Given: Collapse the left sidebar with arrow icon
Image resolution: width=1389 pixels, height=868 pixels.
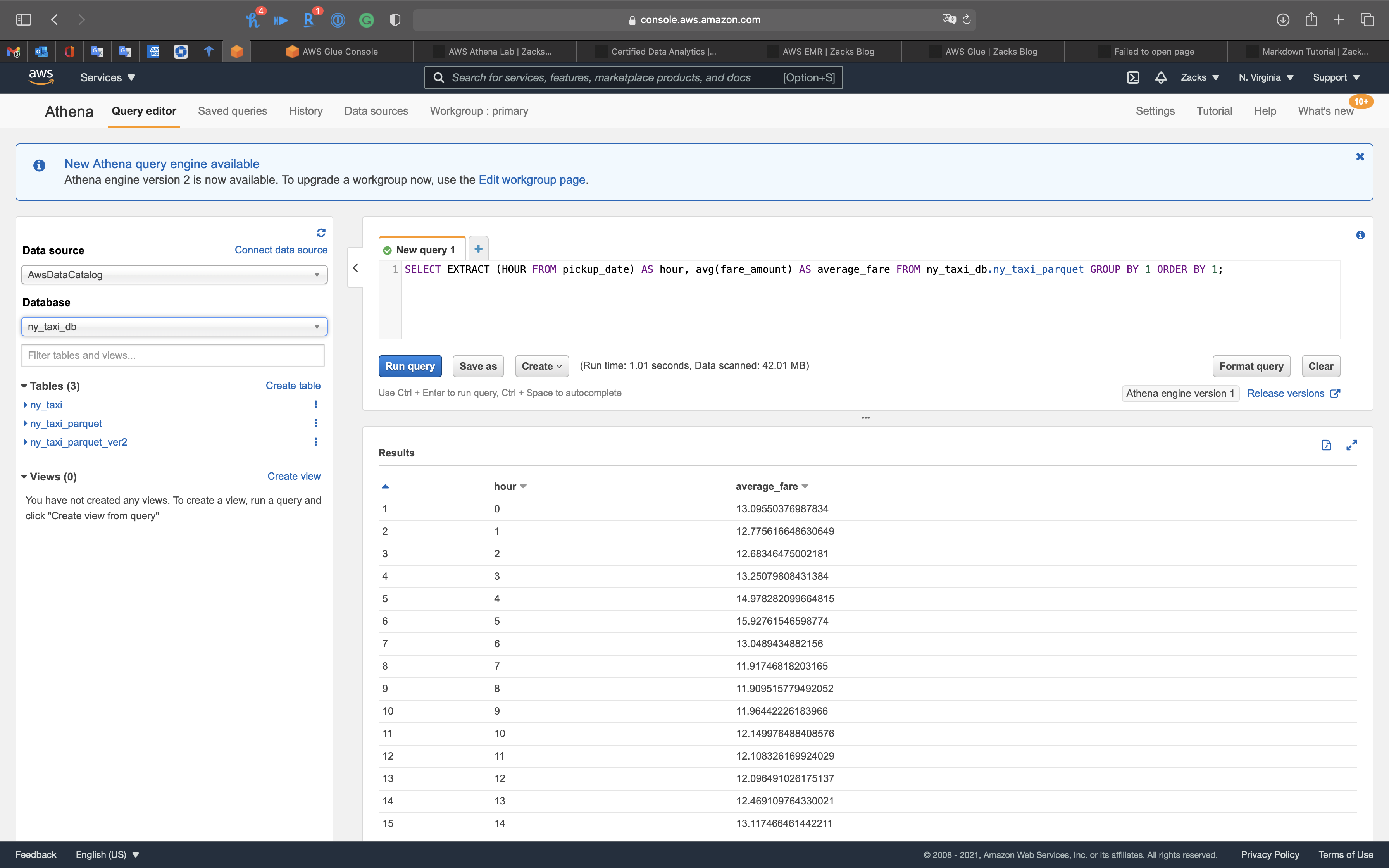Looking at the screenshot, I should (x=355, y=267).
